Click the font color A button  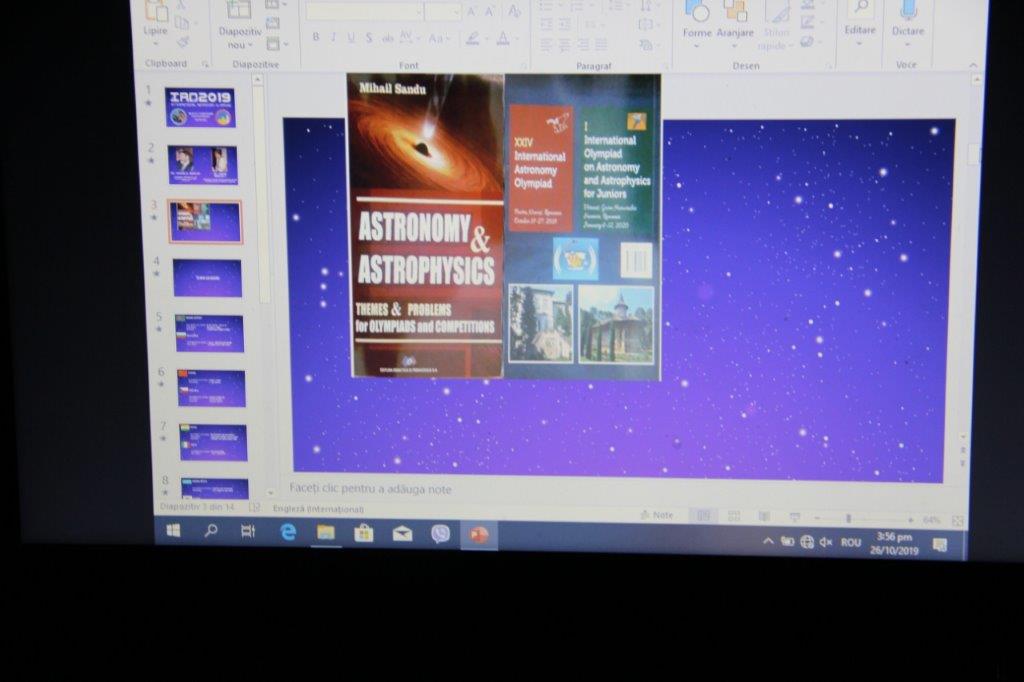[503, 39]
